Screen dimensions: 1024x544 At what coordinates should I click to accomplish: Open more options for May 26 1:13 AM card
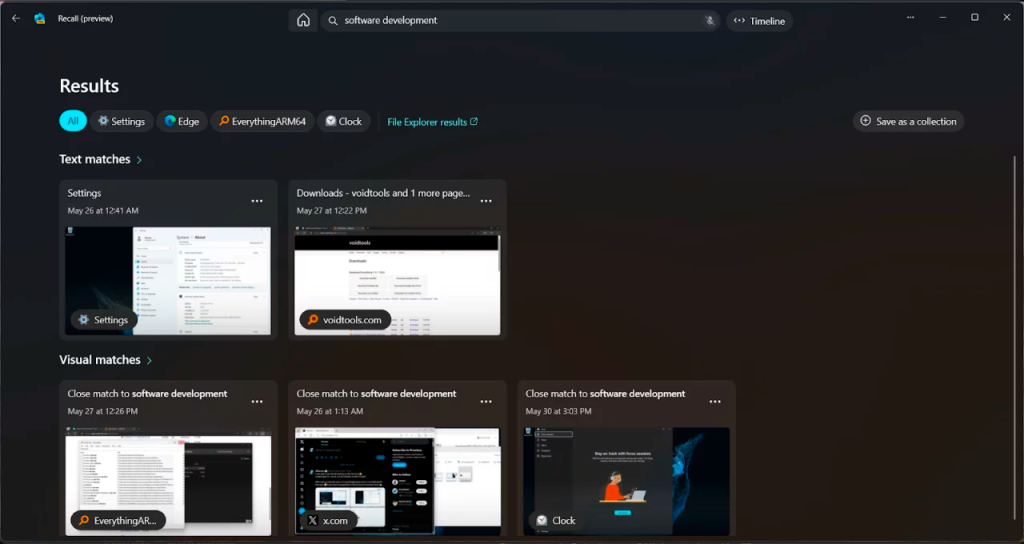[x=487, y=402]
